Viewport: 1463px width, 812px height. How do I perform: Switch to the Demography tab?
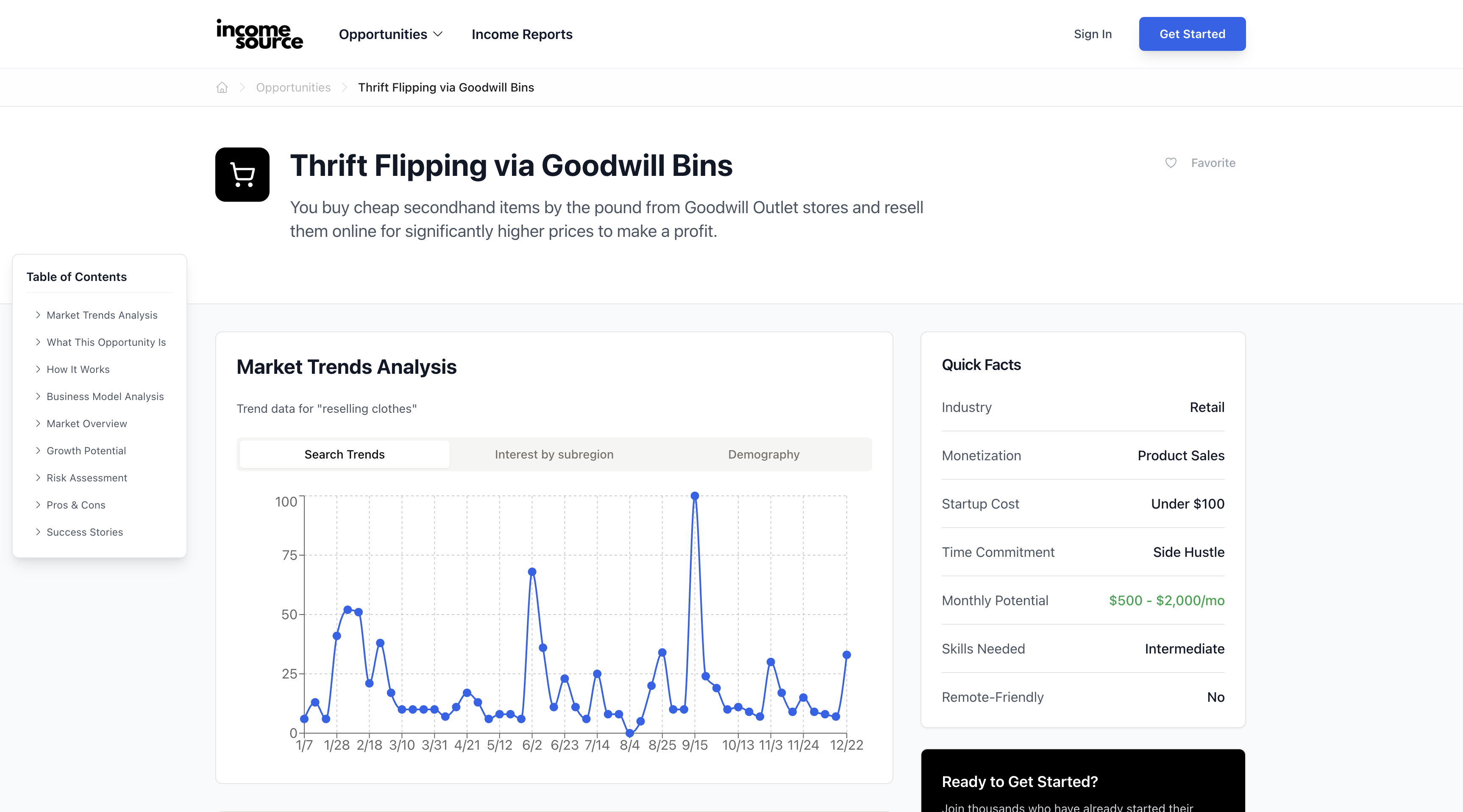(x=763, y=454)
